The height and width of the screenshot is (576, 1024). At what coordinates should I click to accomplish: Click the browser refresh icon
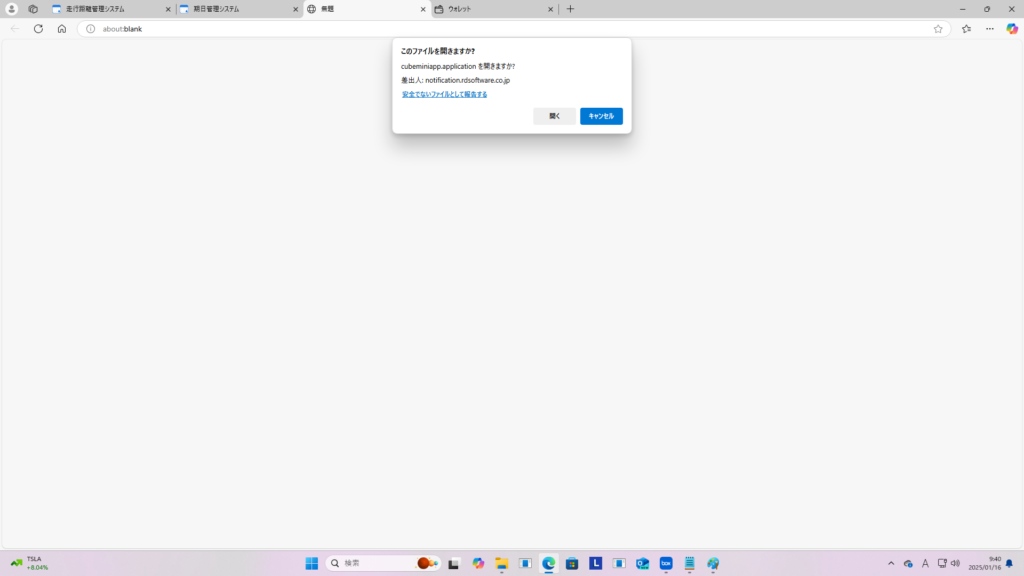[x=38, y=29]
